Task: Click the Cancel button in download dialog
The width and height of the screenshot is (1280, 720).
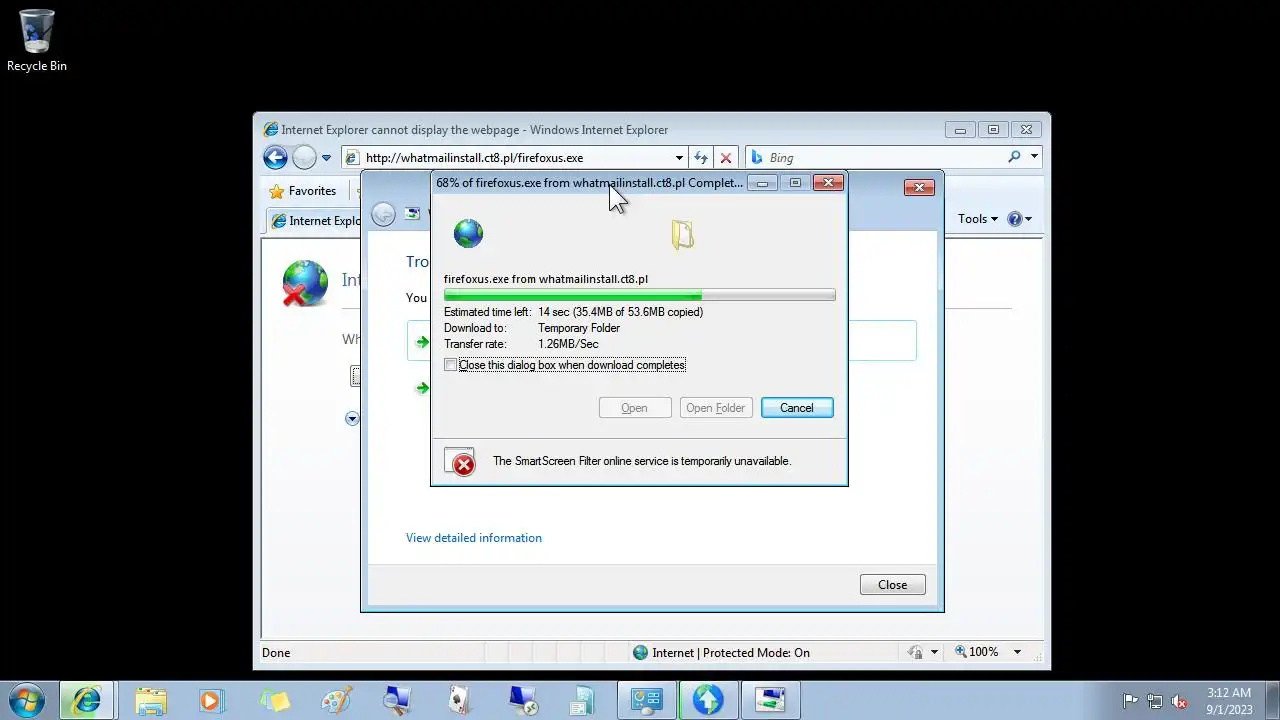Action: [x=797, y=407]
